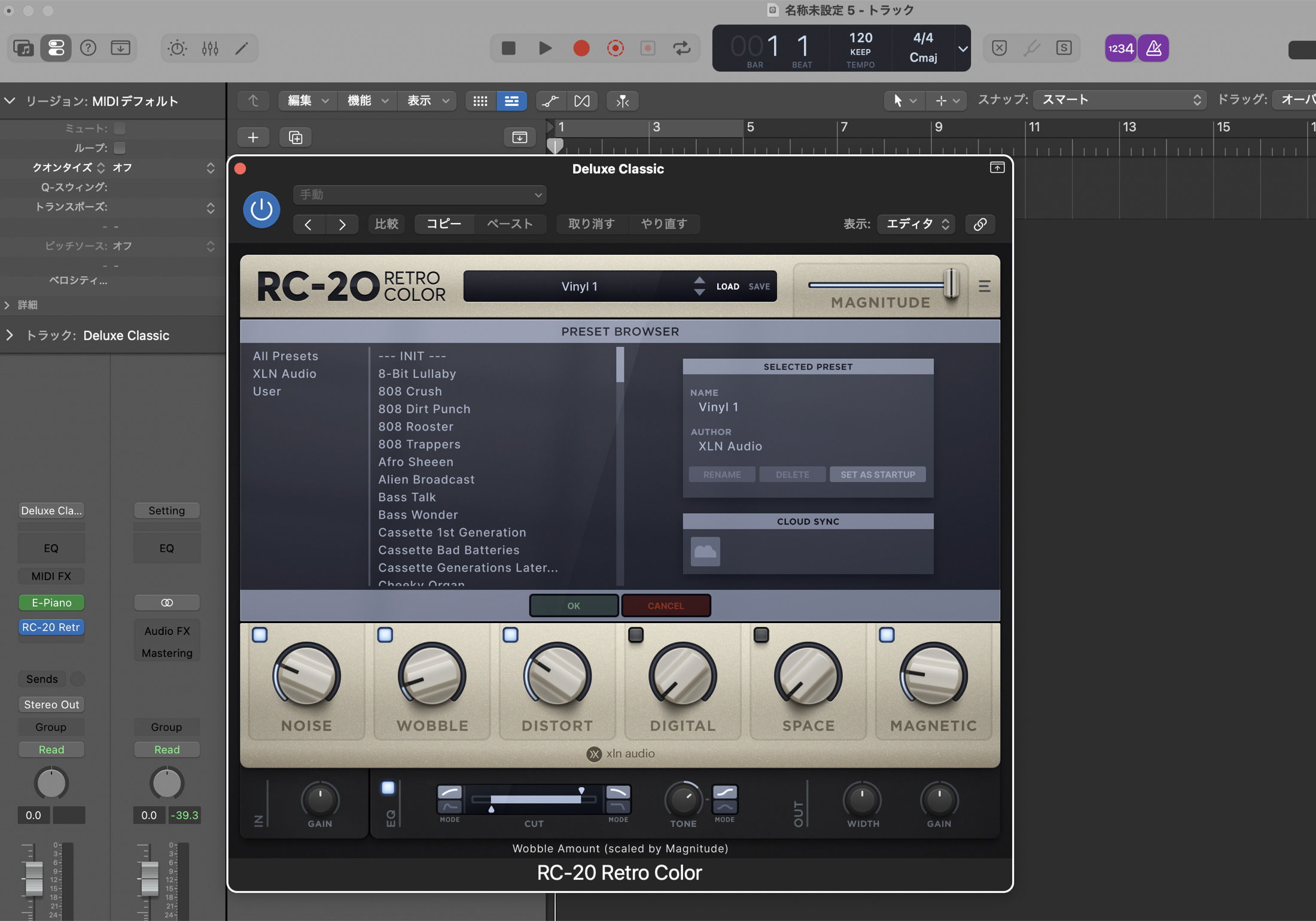
Task: Enable the SPACE module checkbox
Action: pyautogui.click(x=761, y=635)
